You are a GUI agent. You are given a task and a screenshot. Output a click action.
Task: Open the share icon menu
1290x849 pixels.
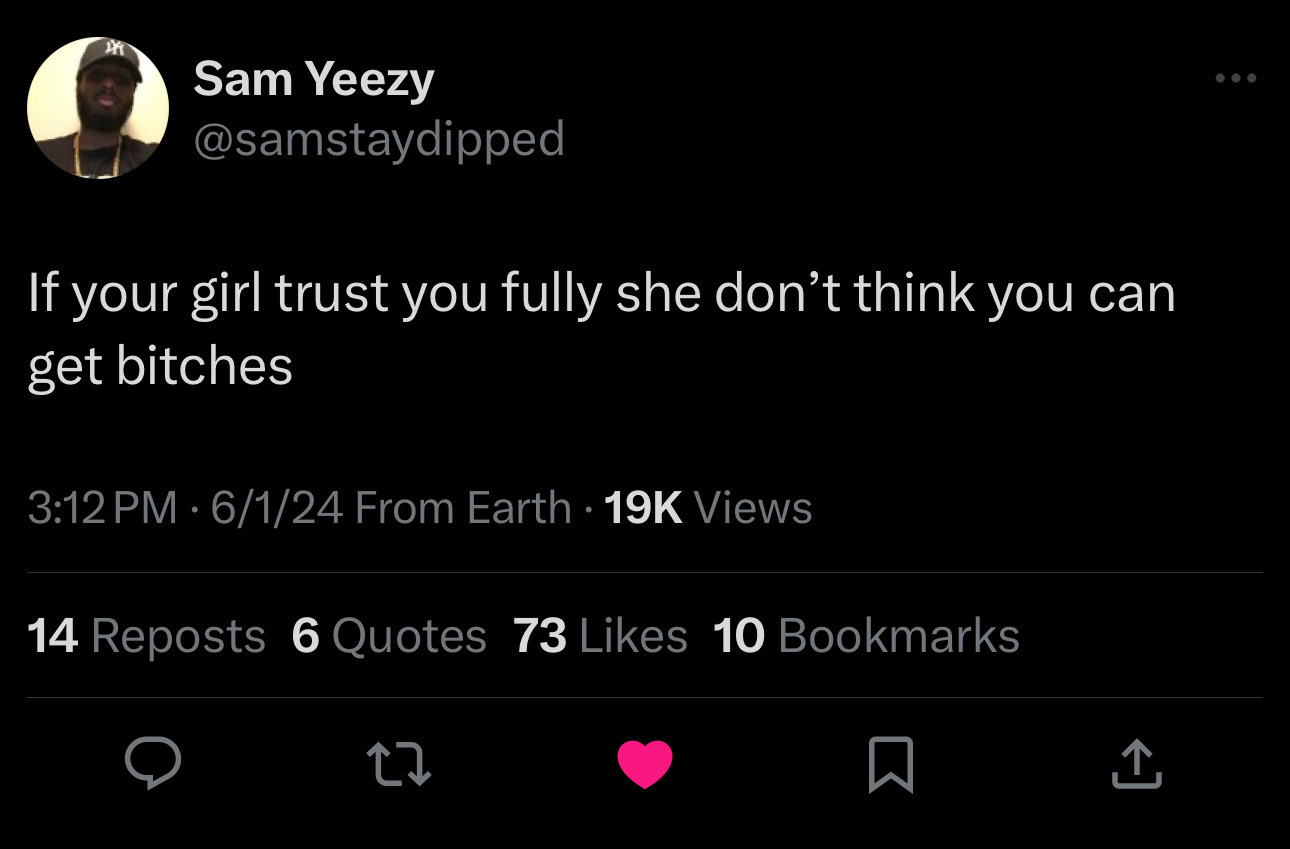pyautogui.click(x=1137, y=765)
